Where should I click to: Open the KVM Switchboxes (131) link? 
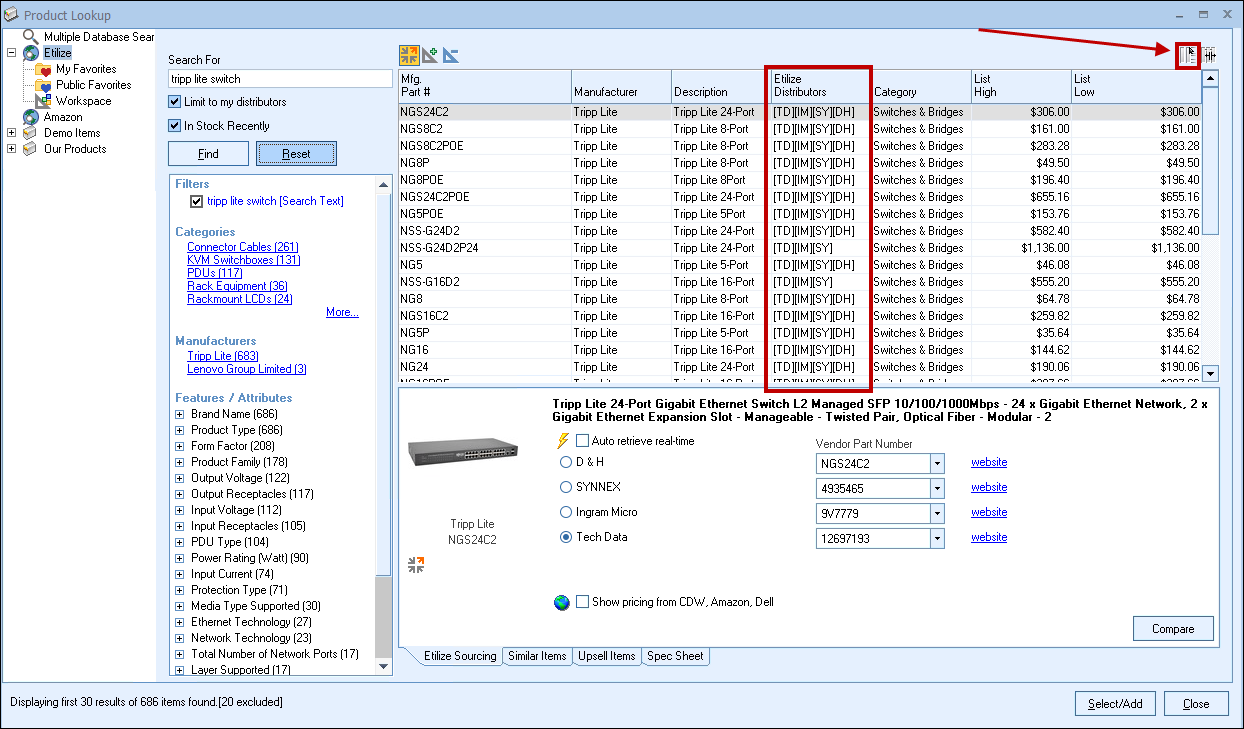click(x=244, y=260)
